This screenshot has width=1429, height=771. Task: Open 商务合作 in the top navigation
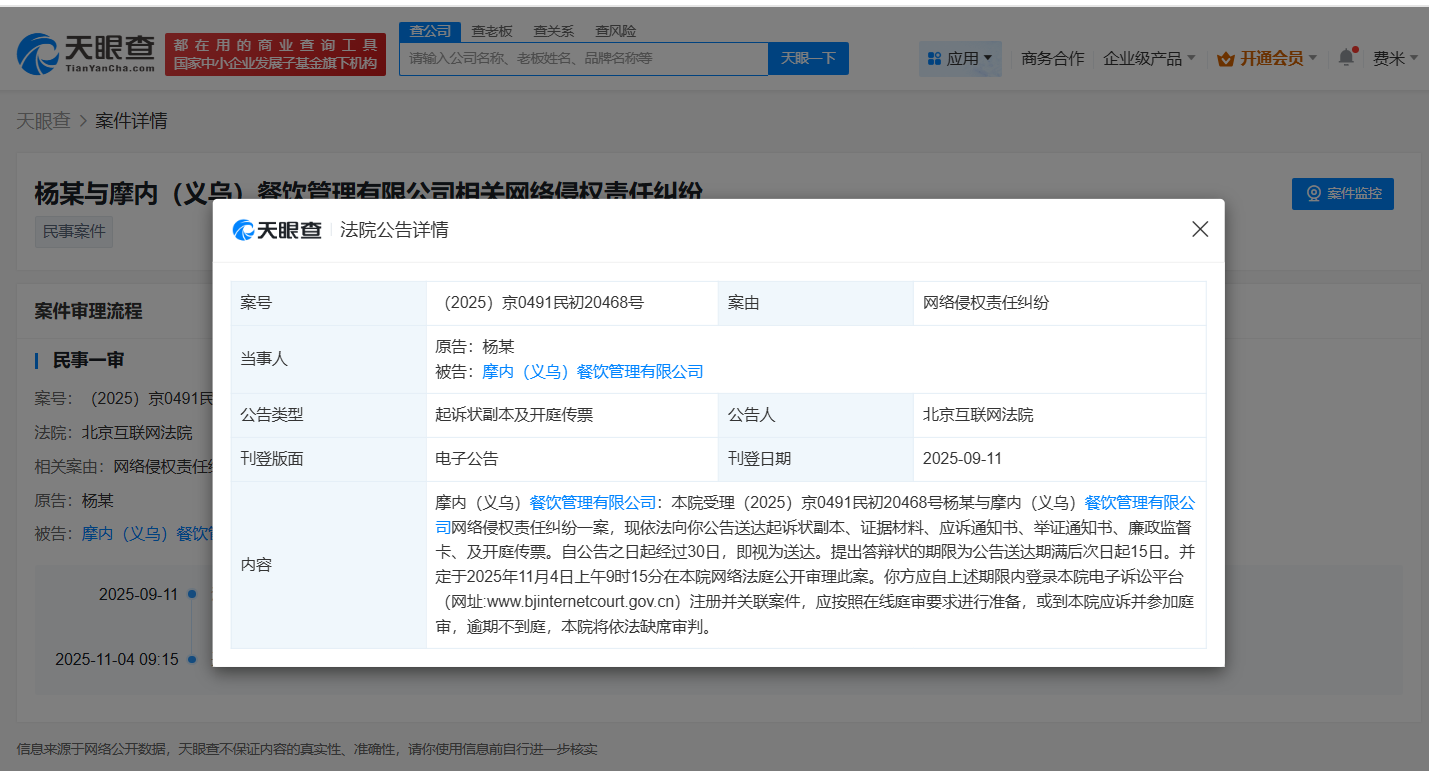coord(1052,59)
